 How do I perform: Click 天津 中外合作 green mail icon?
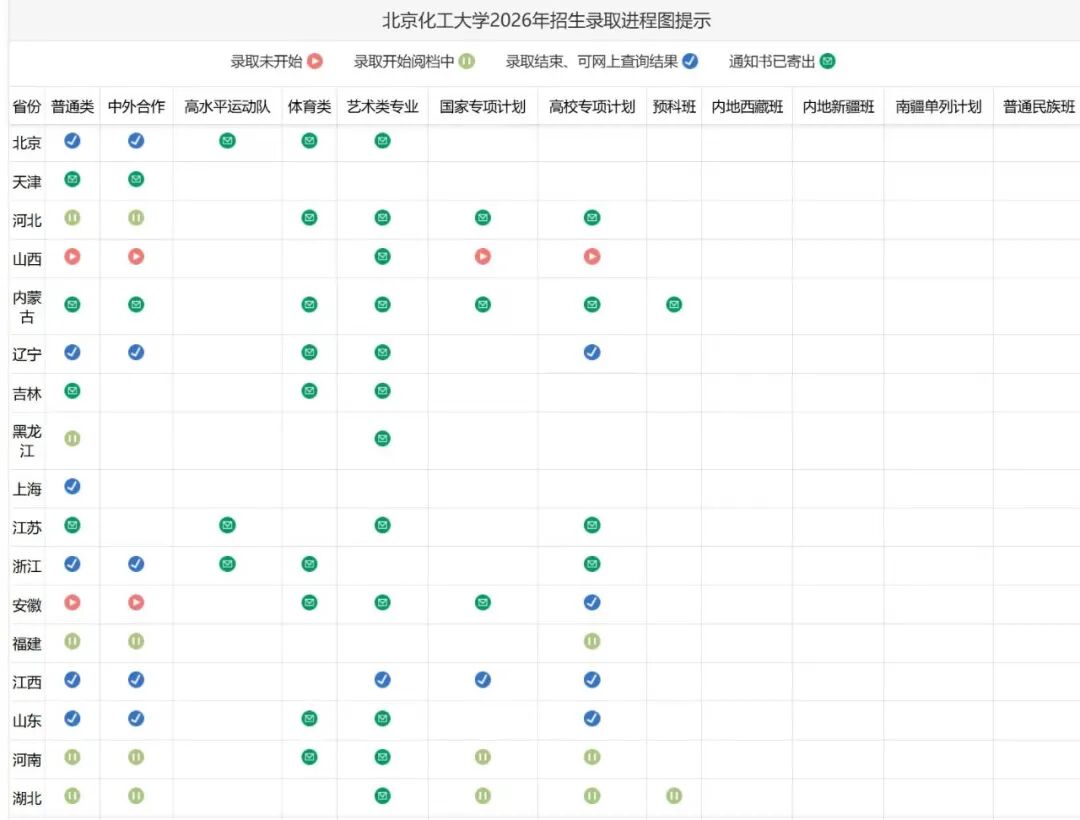point(136,179)
